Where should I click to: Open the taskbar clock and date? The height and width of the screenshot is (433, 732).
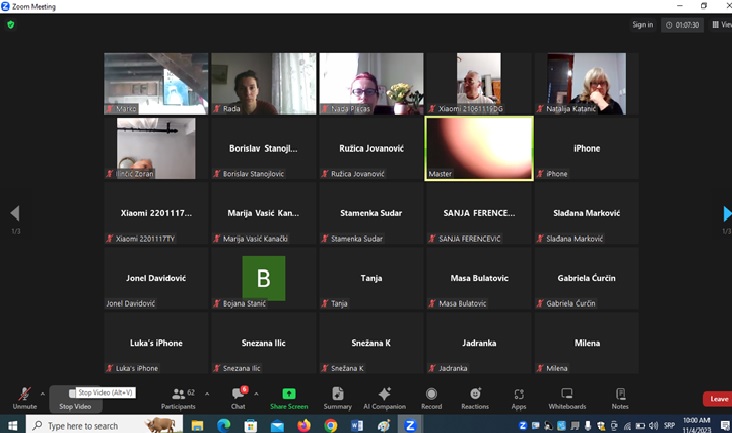coord(697,425)
